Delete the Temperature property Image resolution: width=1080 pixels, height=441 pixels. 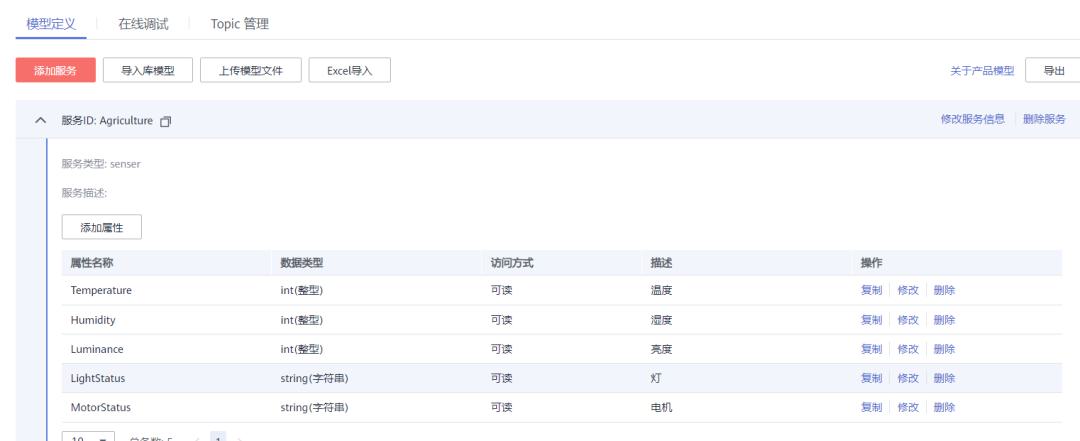tap(944, 290)
